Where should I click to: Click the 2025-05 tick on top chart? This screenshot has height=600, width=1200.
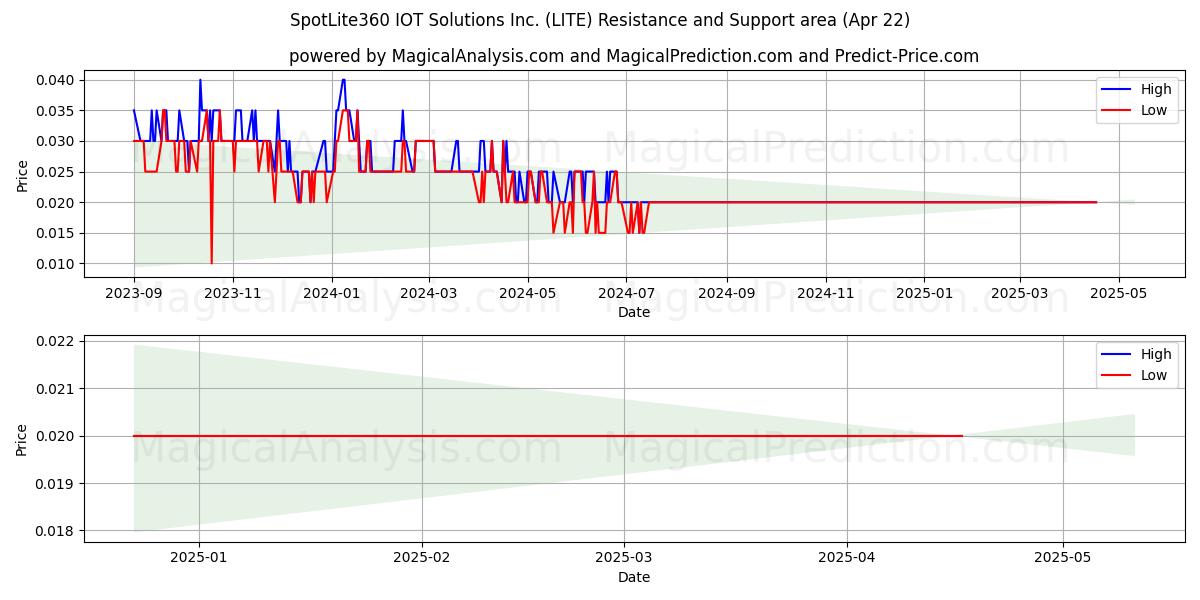[1118, 293]
